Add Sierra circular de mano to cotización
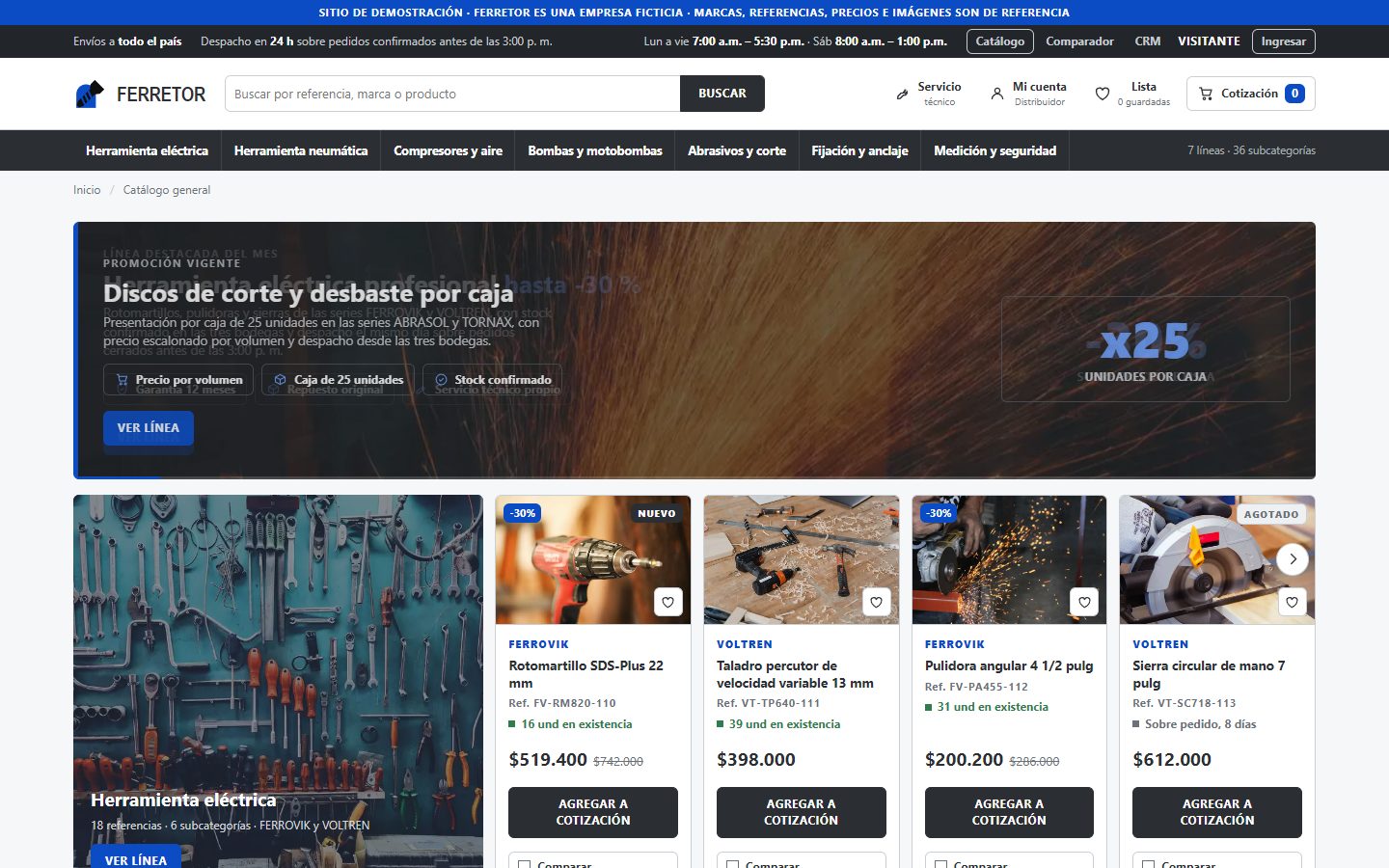Image resolution: width=1389 pixels, height=868 pixels. (x=1217, y=812)
